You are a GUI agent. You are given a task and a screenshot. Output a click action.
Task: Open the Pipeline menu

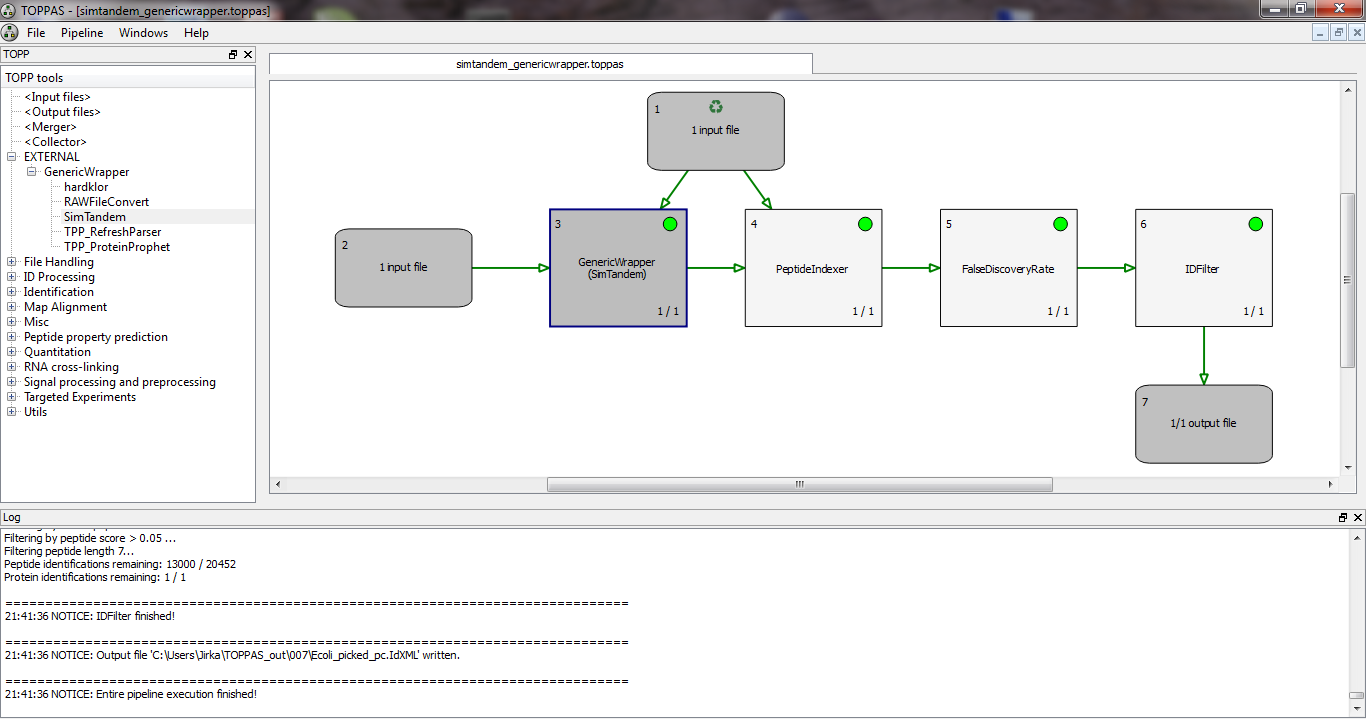tap(82, 33)
